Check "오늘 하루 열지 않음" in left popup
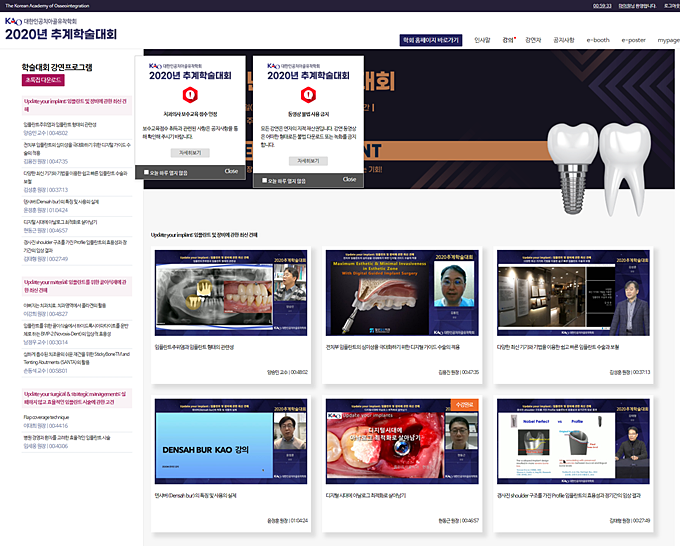680x546 pixels. [x=147, y=172]
